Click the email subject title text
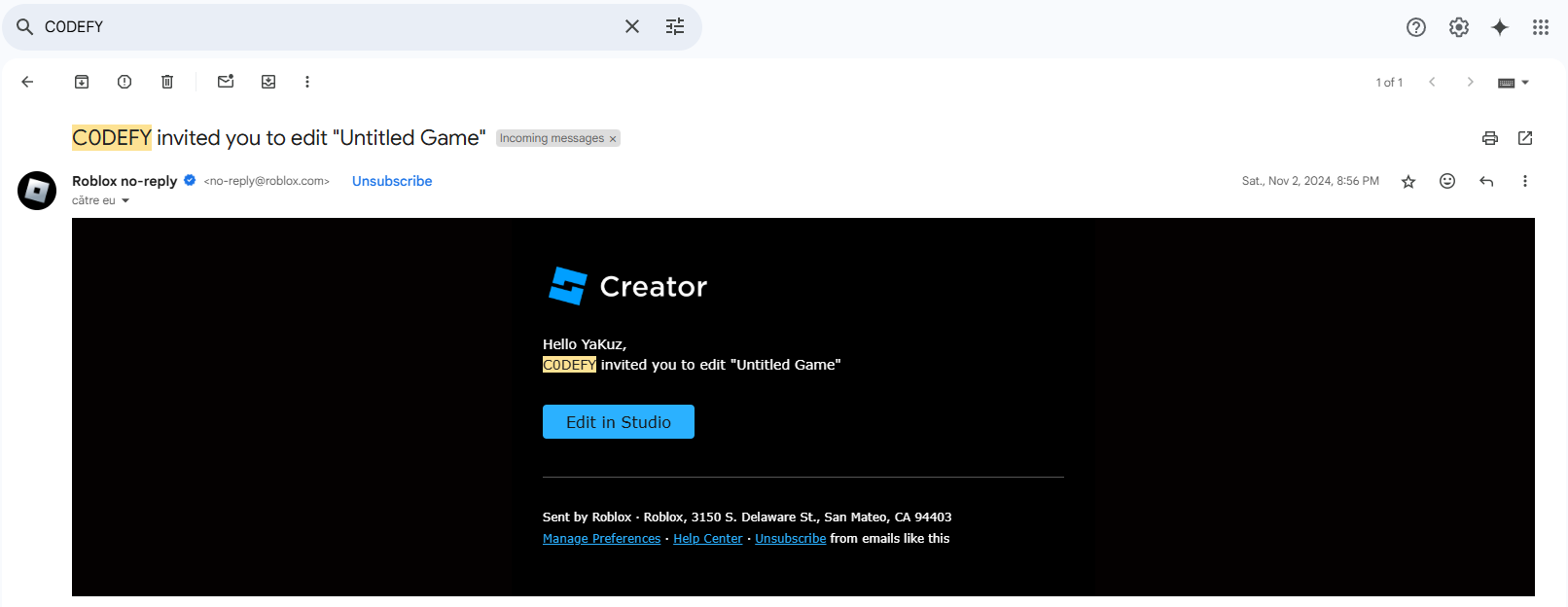The width and height of the screenshot is (1568, 607). (279, 138)
